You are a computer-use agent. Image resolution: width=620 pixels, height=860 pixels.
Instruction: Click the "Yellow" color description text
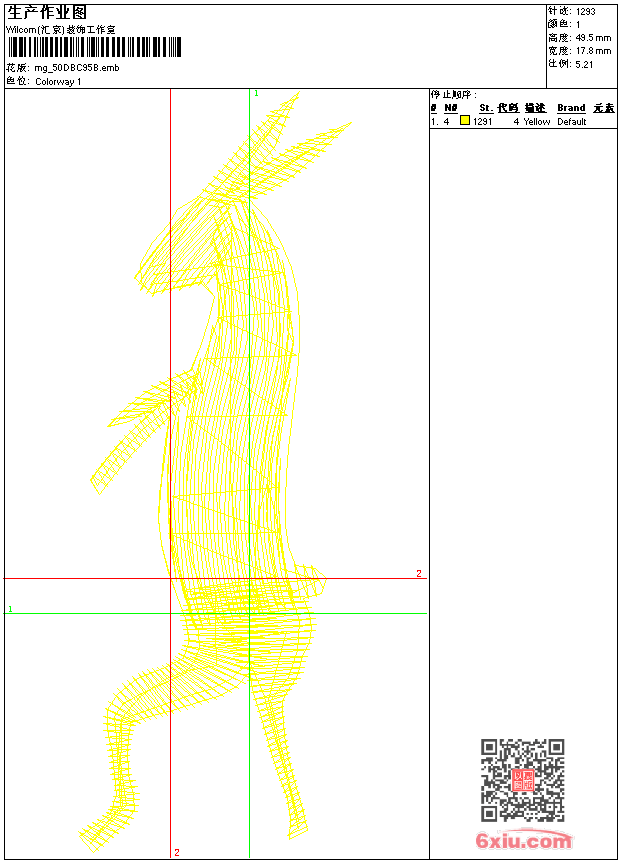537,122
